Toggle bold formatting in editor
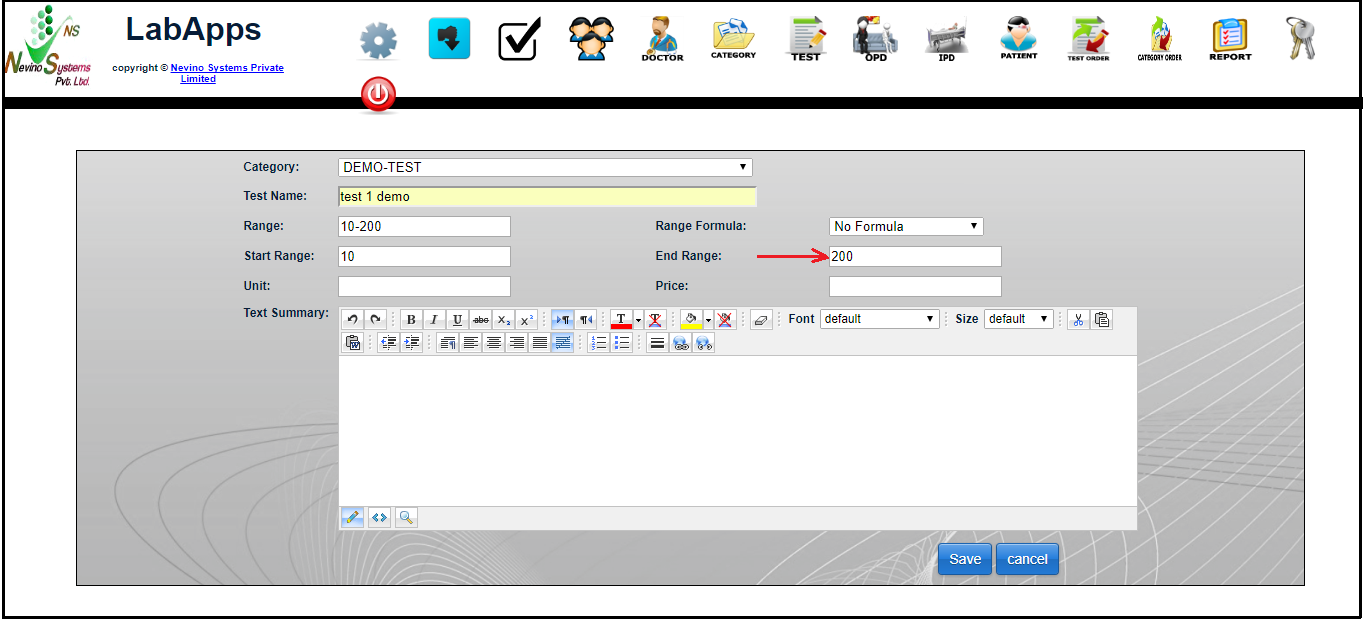Viewport: 1366px width, 623px height. point(411,320)
